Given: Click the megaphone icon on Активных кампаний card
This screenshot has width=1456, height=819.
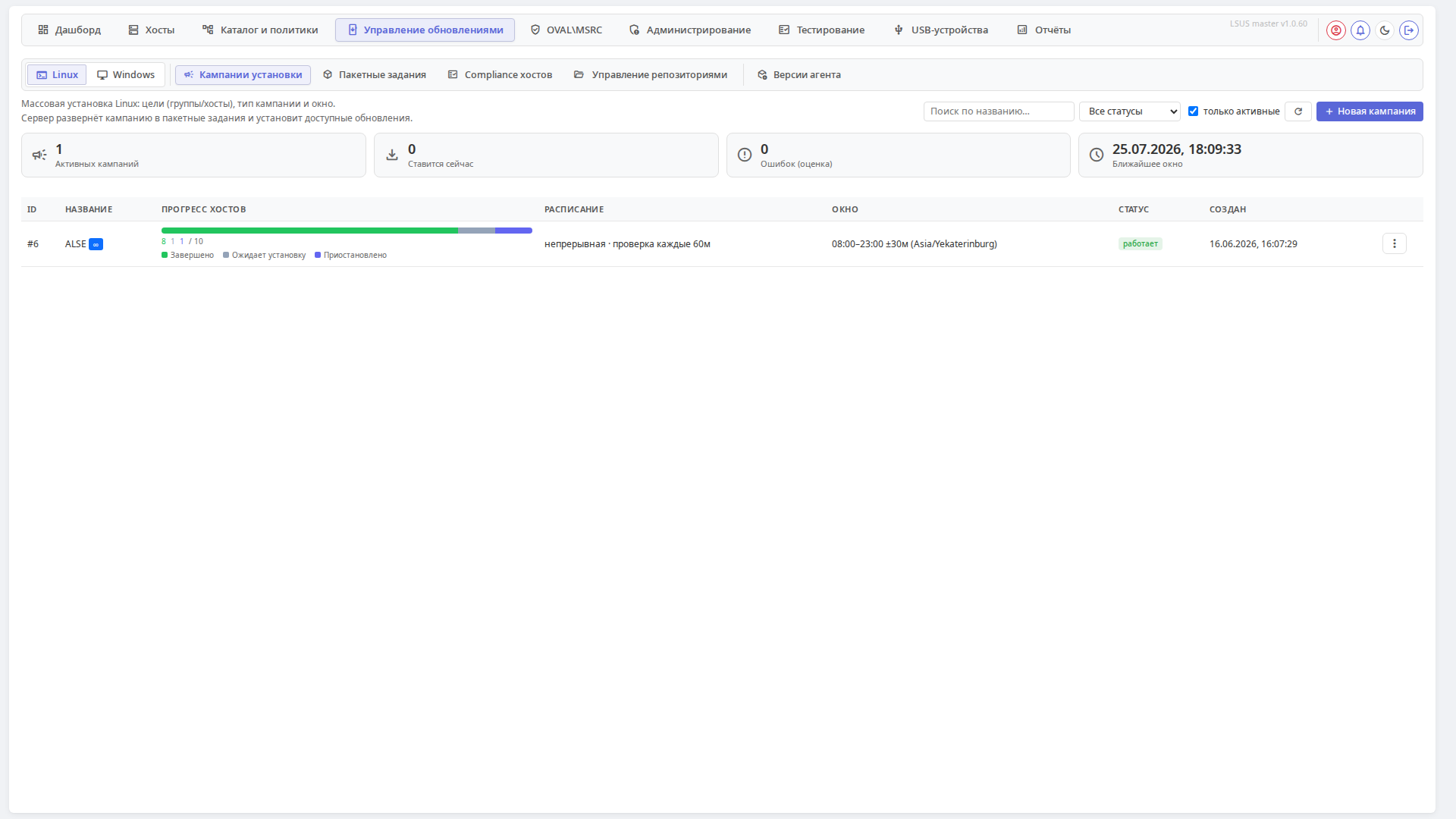Looking at the screenshot, I should 39,155.
